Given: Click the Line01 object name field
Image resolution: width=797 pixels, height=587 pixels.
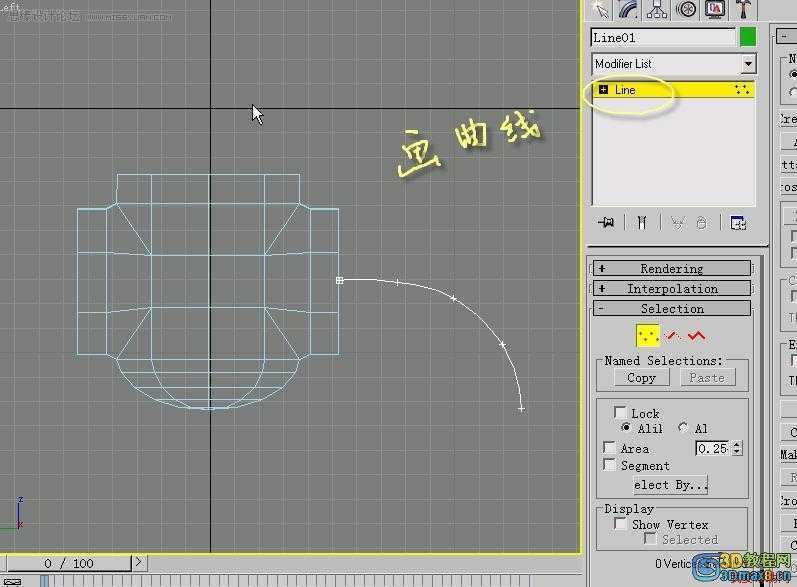Looking at the screenshot, I should click(663, 38).
